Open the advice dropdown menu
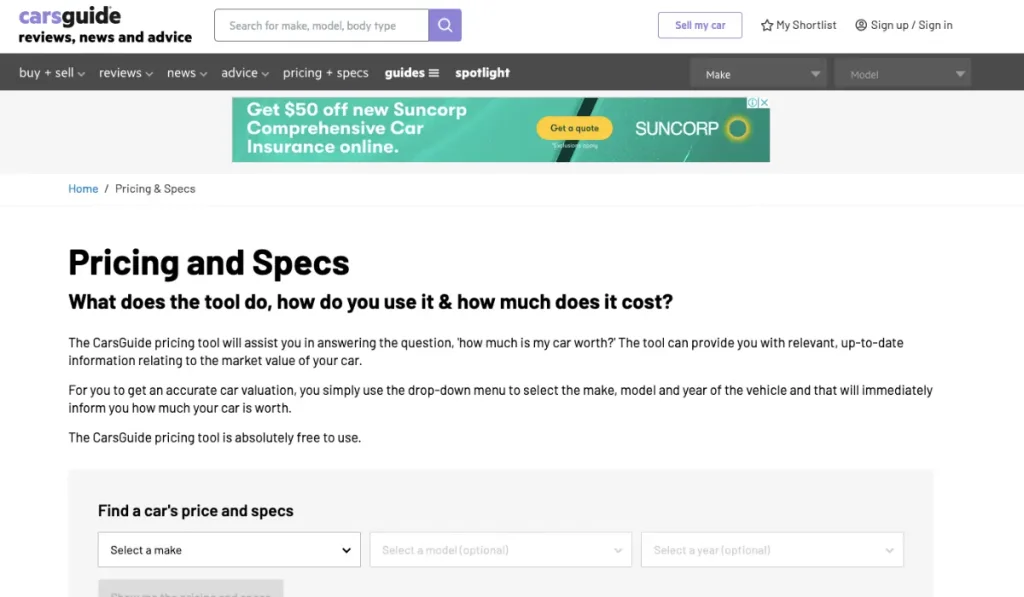This screenshot has width=1024, height=597. pyautogui.click(x=245, y=73)
